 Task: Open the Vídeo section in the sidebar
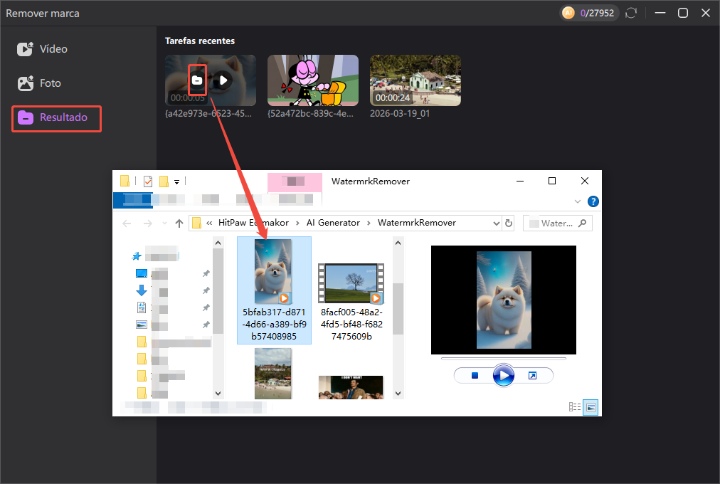point(42,49)
